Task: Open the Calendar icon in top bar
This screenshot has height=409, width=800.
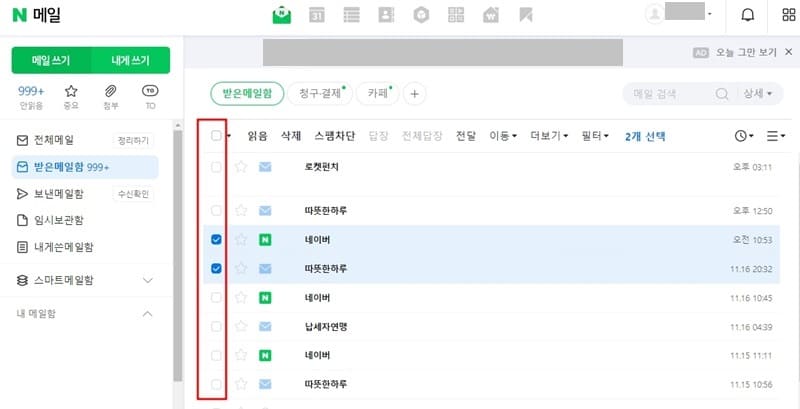Action: click(317, 15)
